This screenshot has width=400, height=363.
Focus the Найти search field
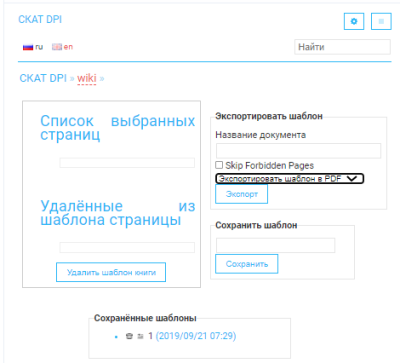342,47
